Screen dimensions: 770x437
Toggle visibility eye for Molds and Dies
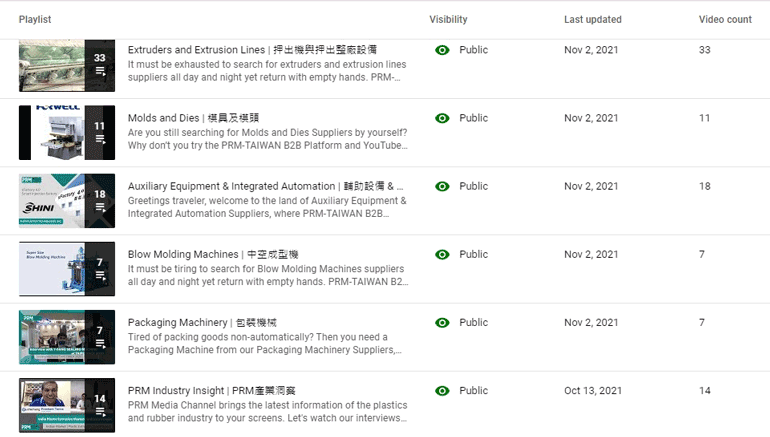(x=442, y=118)
